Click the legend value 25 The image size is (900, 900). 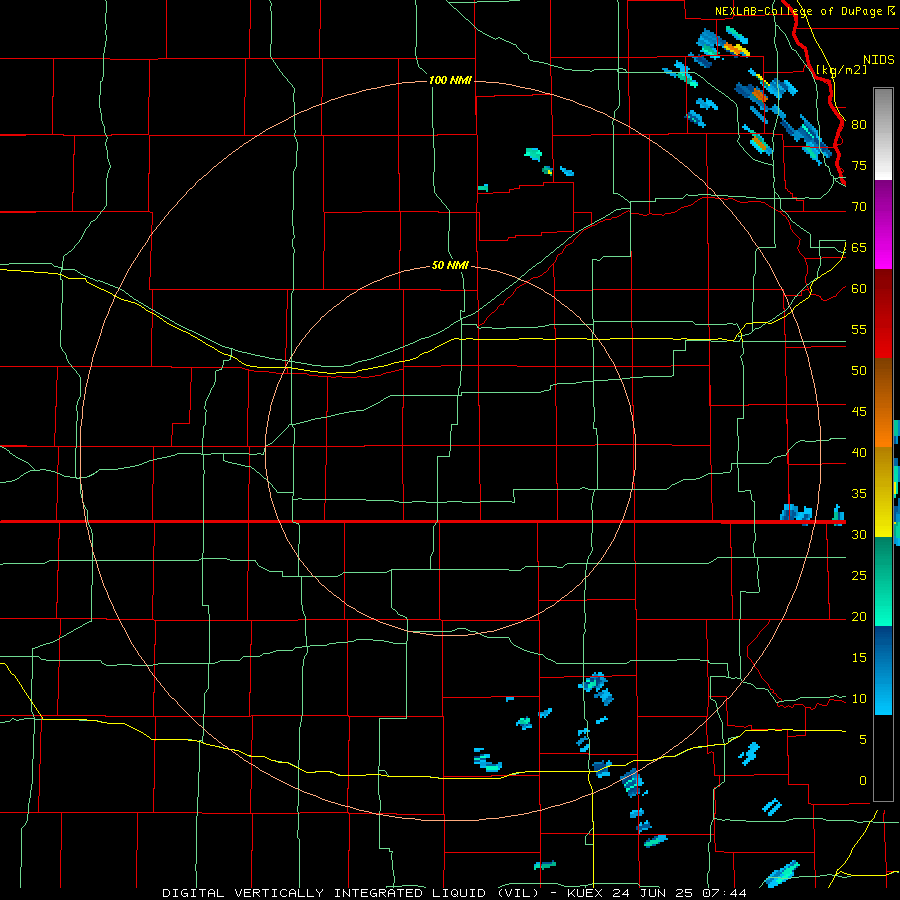pyautogui.click(x=859, y=576)
